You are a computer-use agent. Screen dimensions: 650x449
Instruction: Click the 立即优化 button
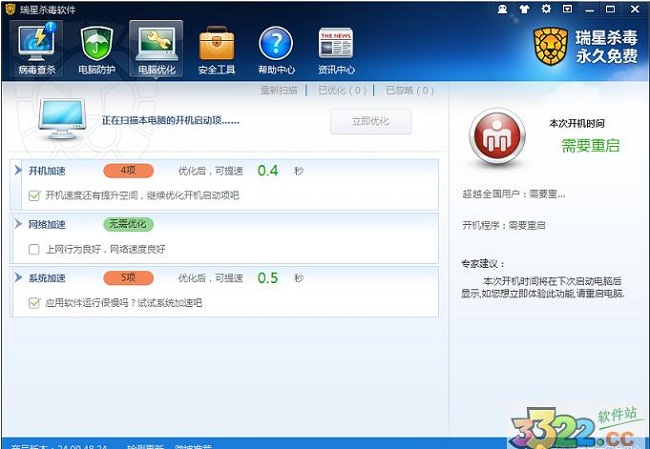[x=371, y=121]
